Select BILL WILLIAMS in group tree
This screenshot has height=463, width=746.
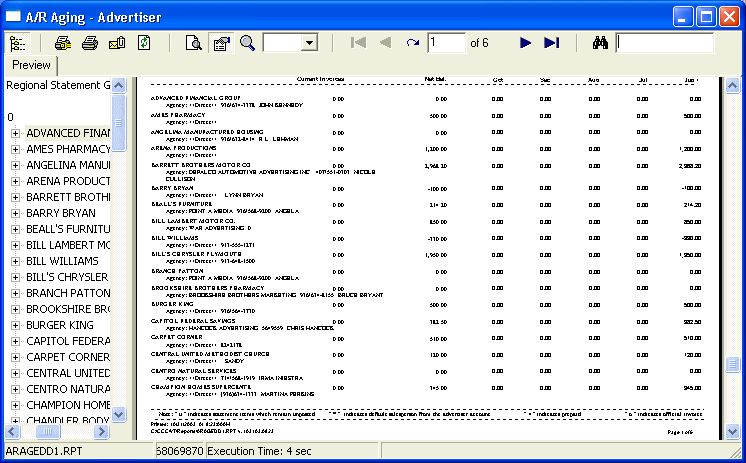[x=62, y=261]
